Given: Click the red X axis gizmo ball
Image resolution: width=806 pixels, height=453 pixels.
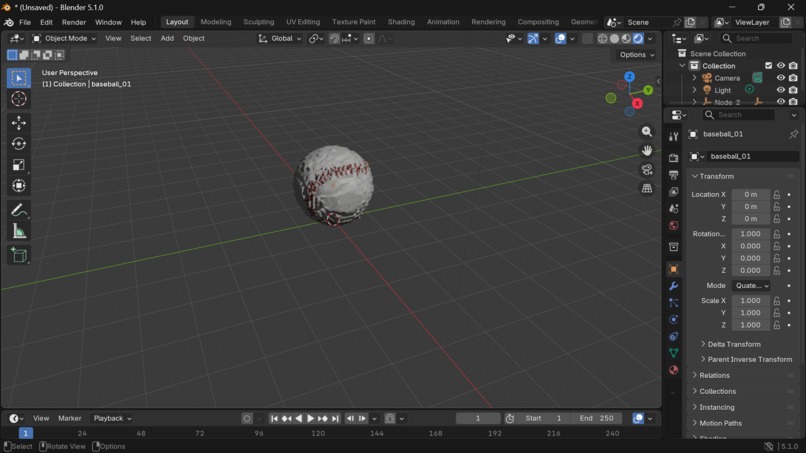Looking at the screenshot, I should (637, 103).
